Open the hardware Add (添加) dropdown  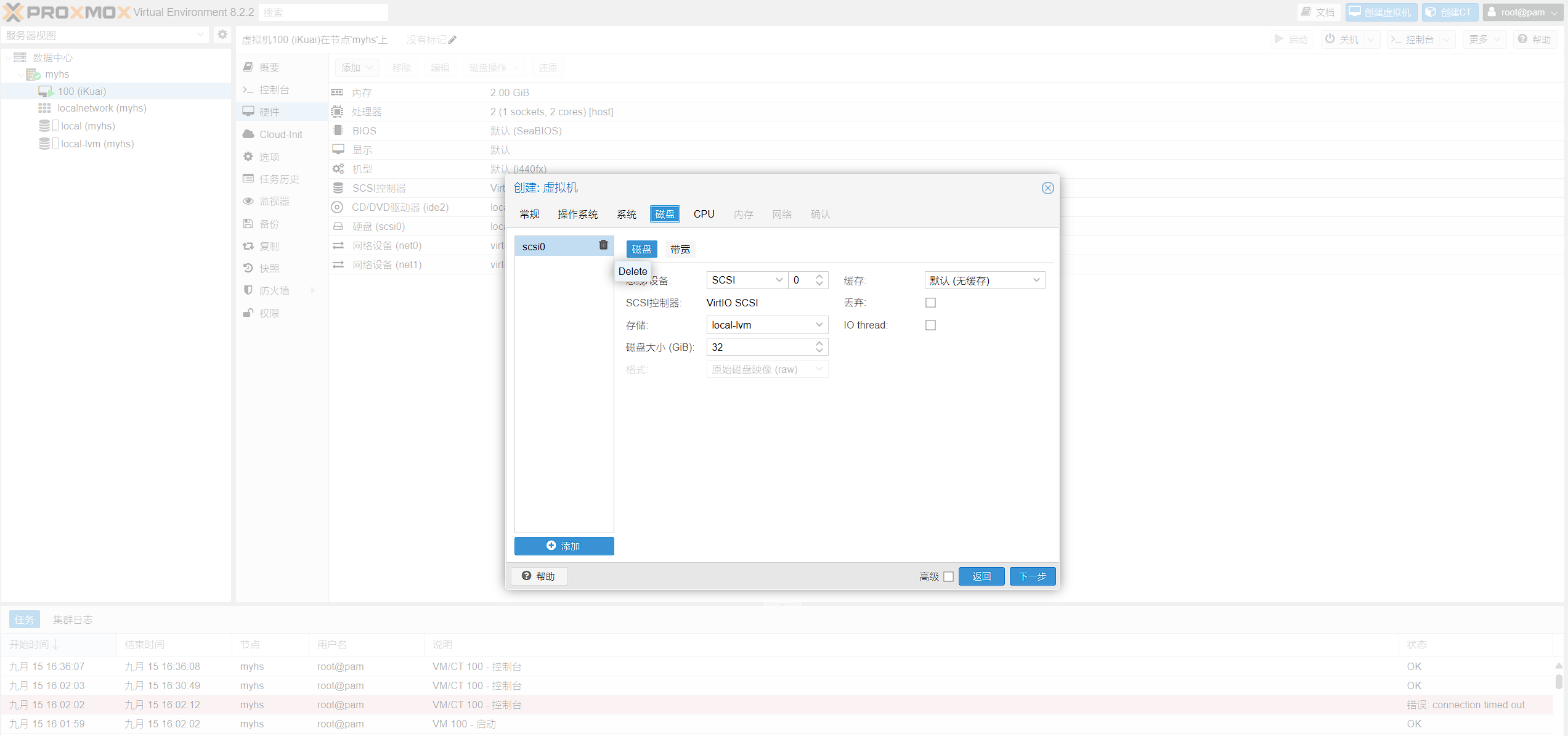(x=357, y=68)
